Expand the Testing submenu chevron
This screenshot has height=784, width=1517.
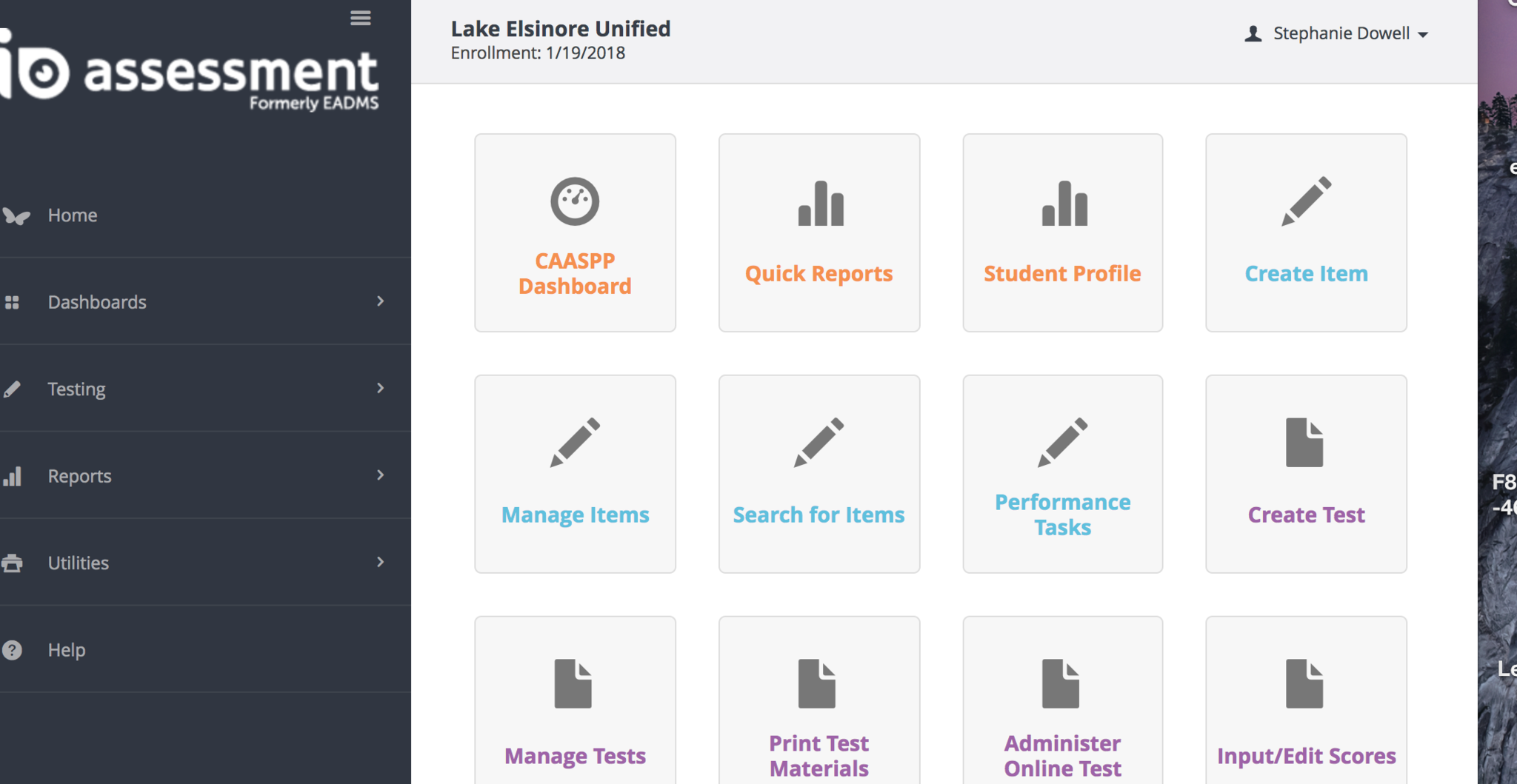380,388
